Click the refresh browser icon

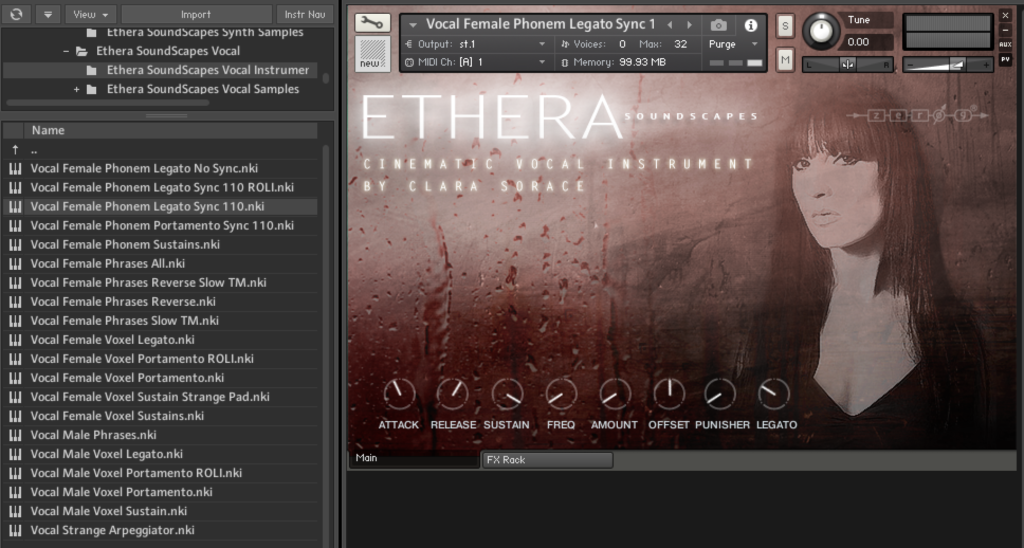tap(16, 14)
